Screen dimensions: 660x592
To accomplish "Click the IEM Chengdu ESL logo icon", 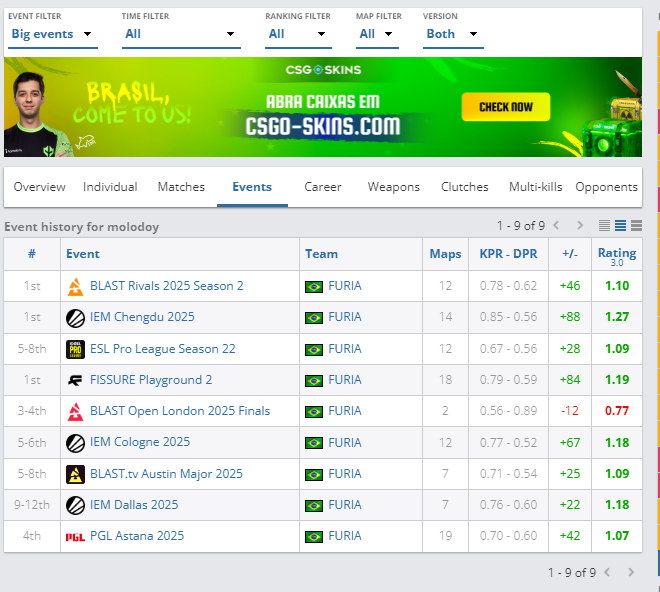I will tap(75, 318).
